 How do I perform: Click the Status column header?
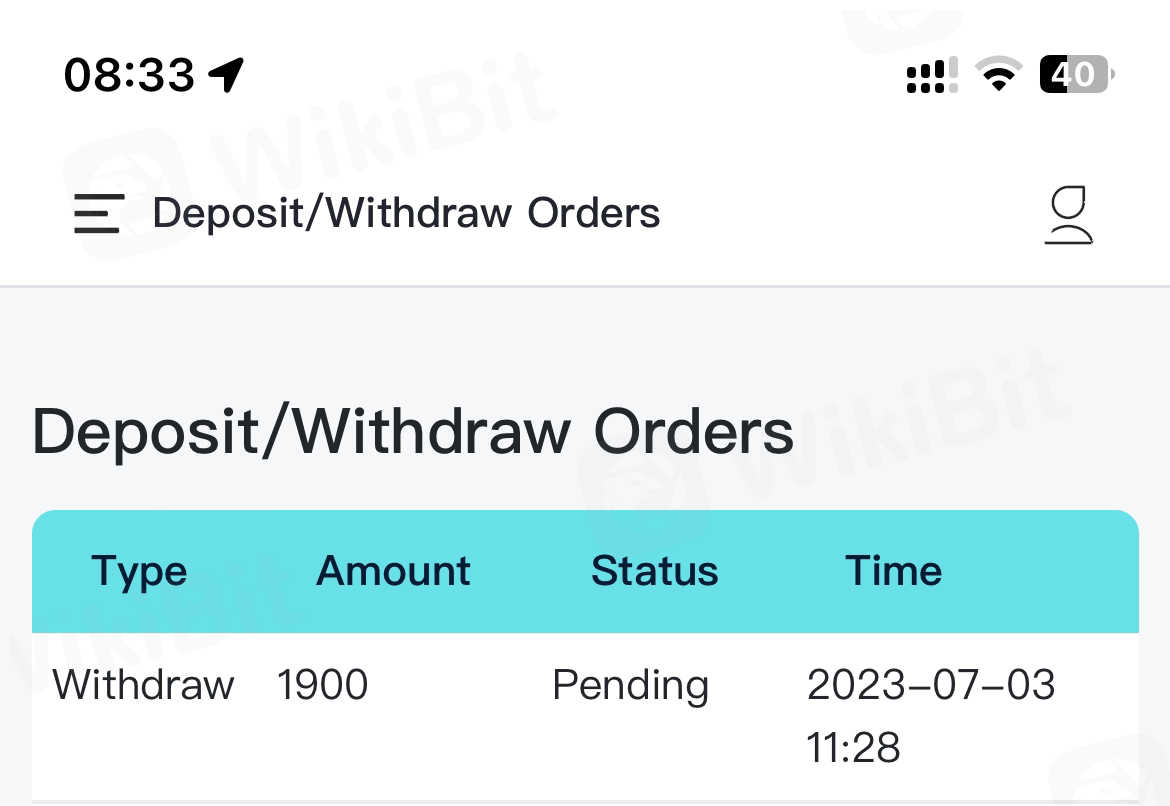(x=654, y=571)
